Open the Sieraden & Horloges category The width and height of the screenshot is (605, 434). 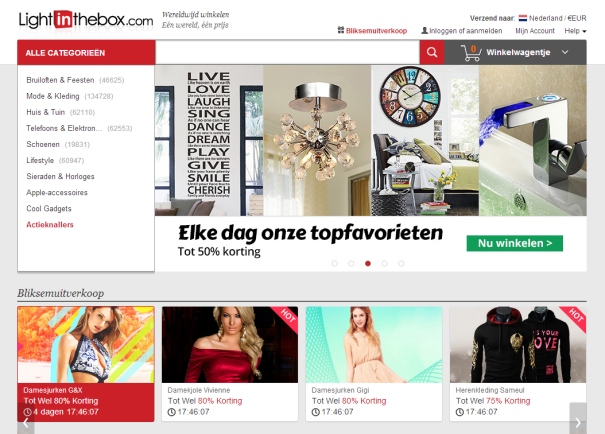pyautogui.click(x=60, y=176)
